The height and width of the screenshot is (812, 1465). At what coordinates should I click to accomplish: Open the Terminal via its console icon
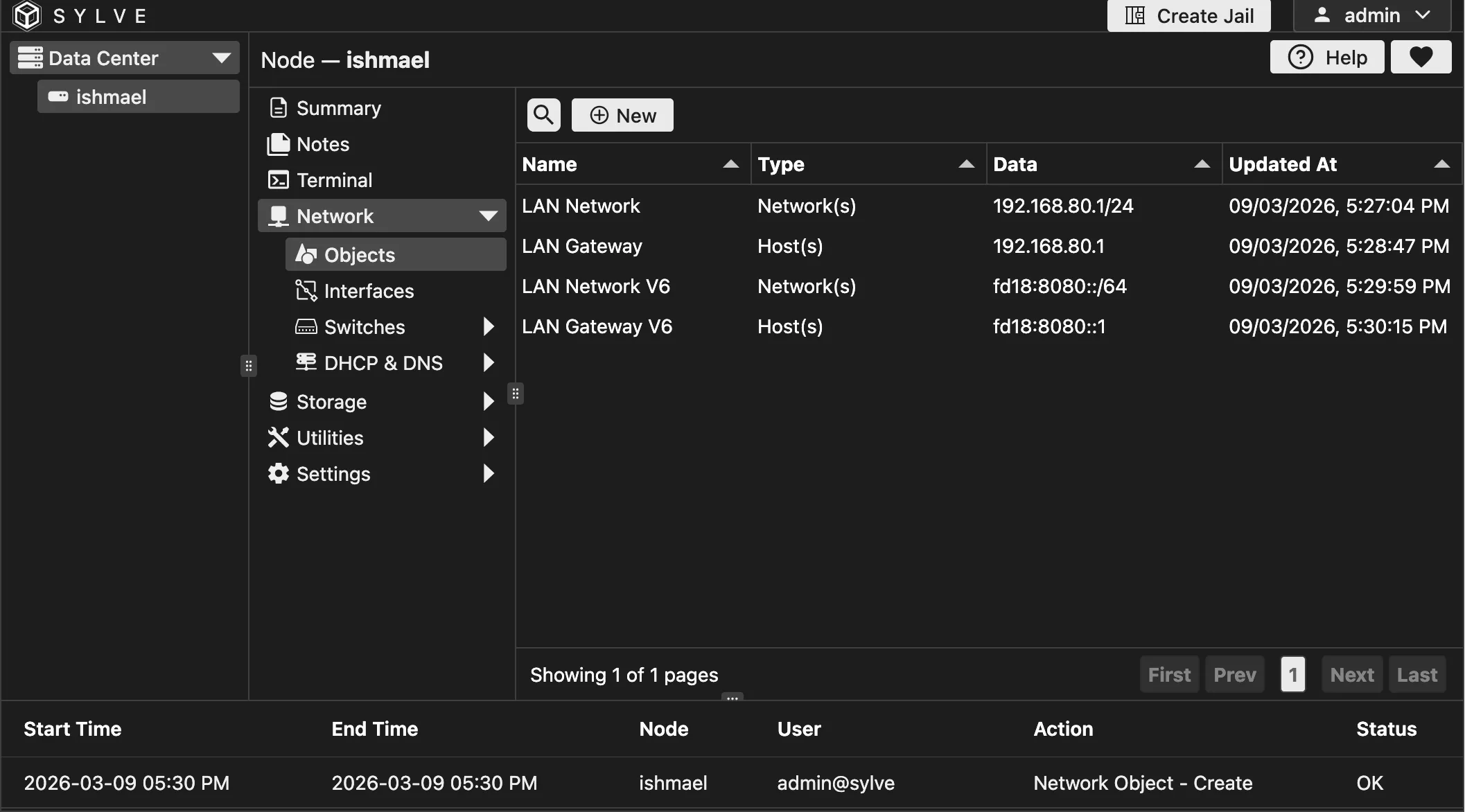[279, 179]
